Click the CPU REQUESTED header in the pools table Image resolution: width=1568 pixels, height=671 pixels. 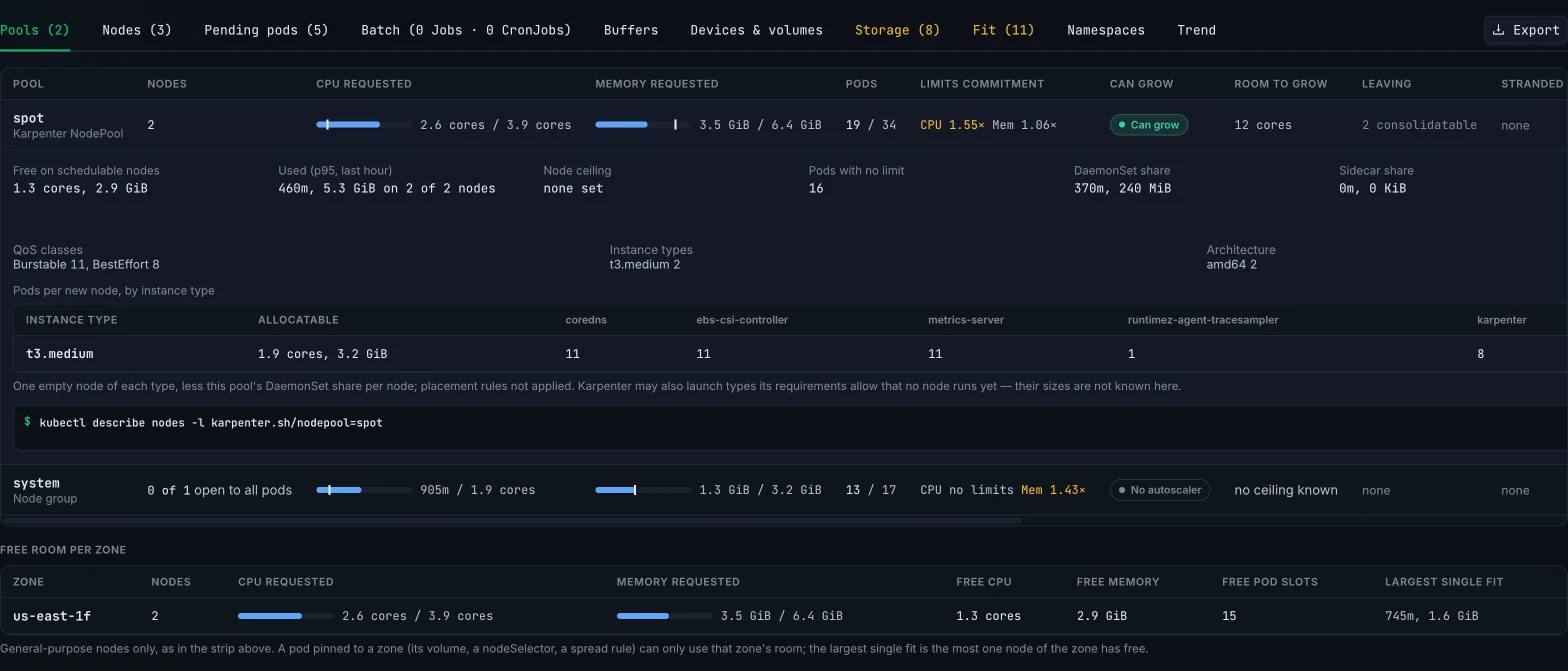[364, 84]
